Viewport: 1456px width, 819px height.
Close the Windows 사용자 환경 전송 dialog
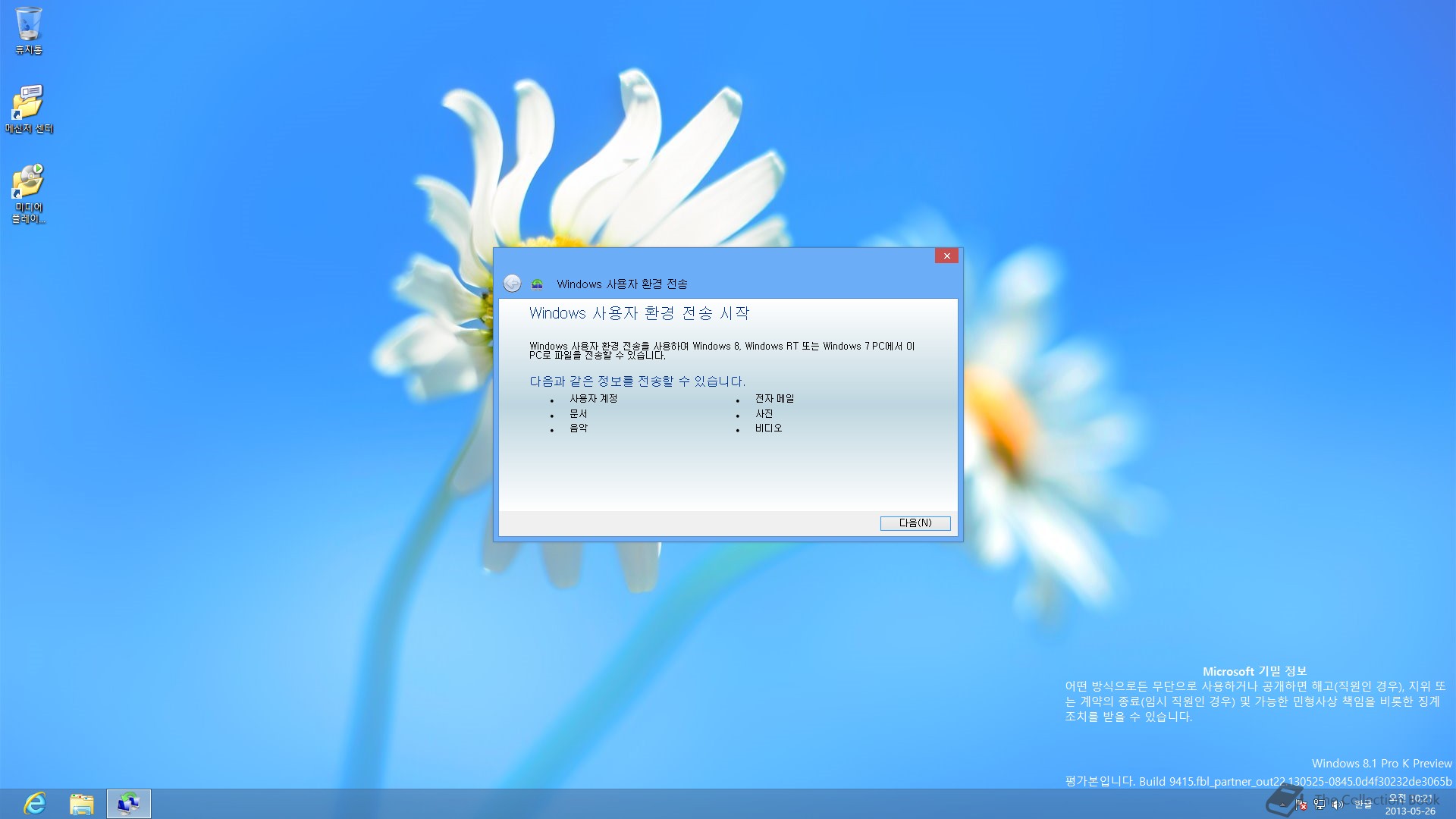[946, 256]
